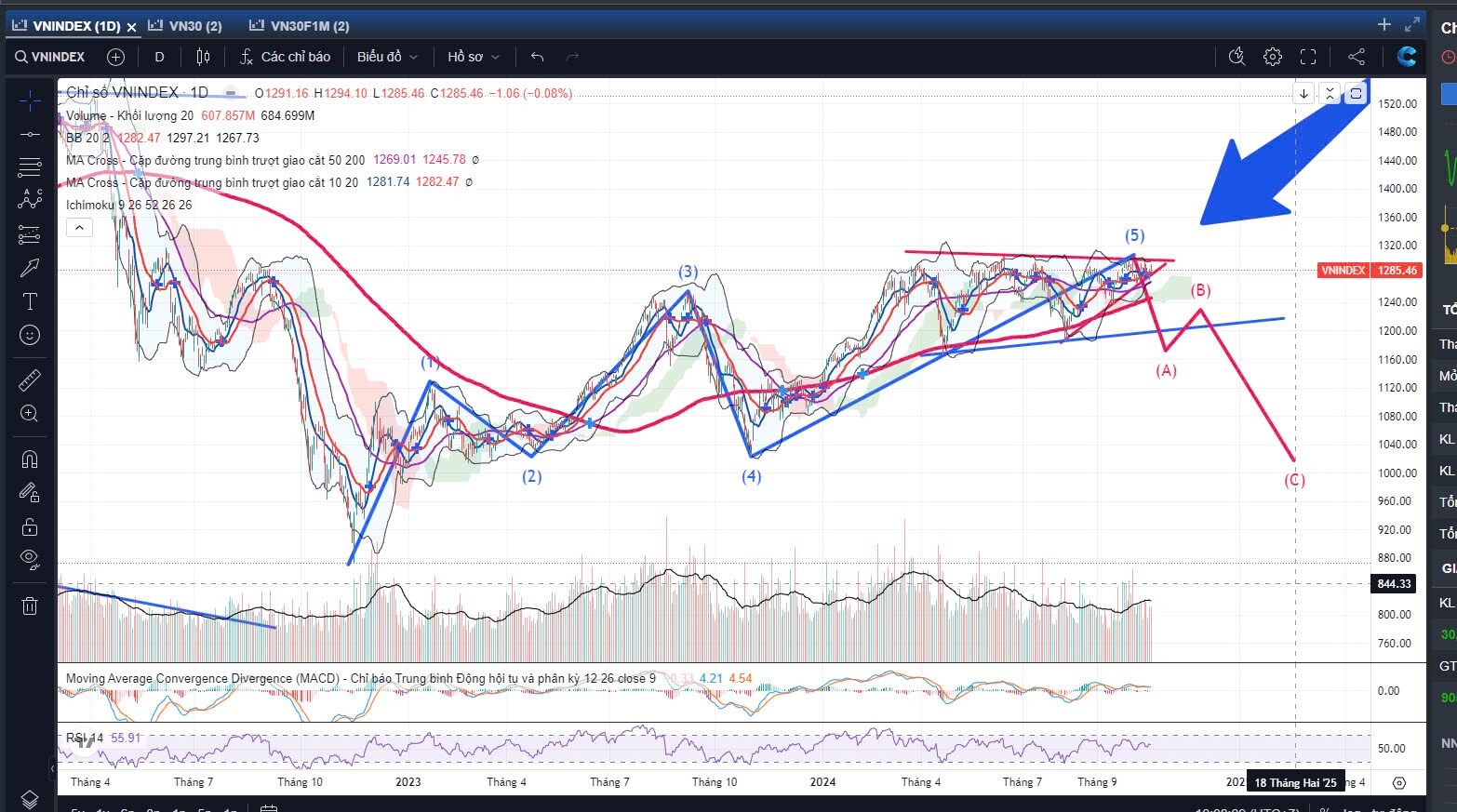Screen dimensions: 1457x812
Task: Select the Ichimoku 9 26 52 26 26 legend
Action: pyautogui.click(x=129, y=205)
